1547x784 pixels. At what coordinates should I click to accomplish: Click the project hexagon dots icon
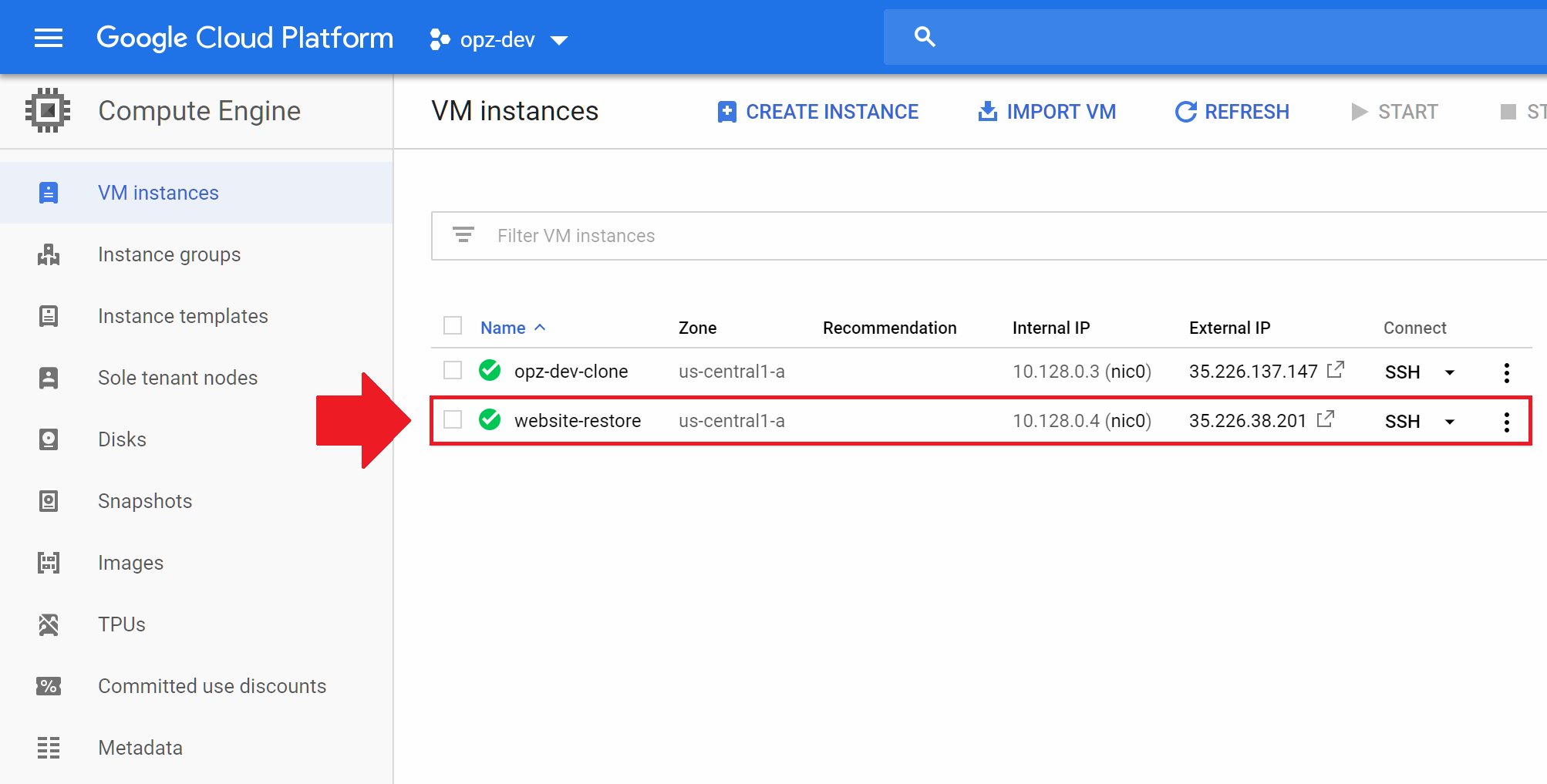(x=440, y=39)
